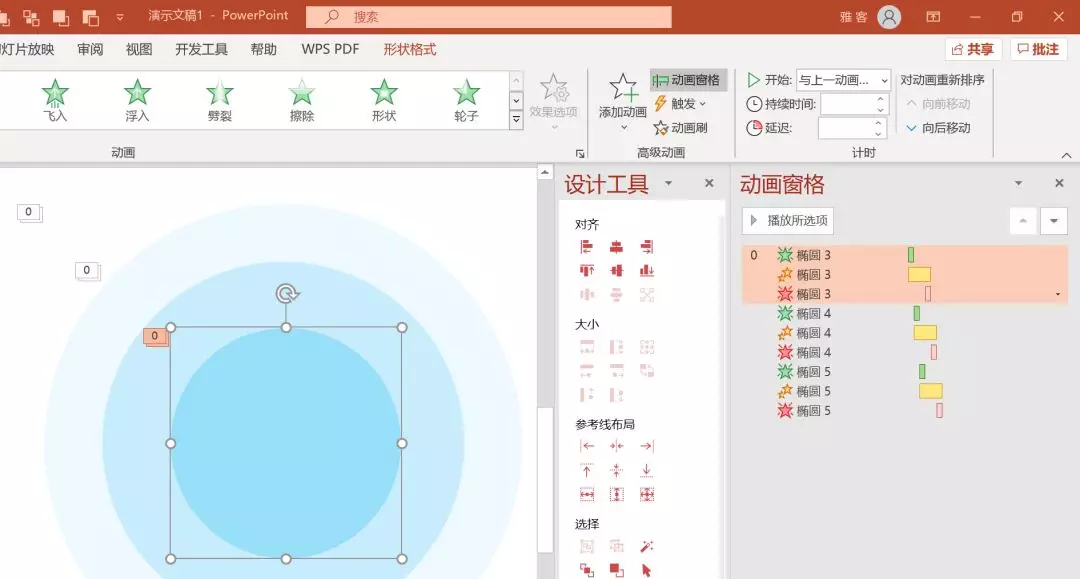Click the cursor pointer icon in 选择
Image resolution: width=1080 pixels, height=579 pixels.
[x=647, y=570]
